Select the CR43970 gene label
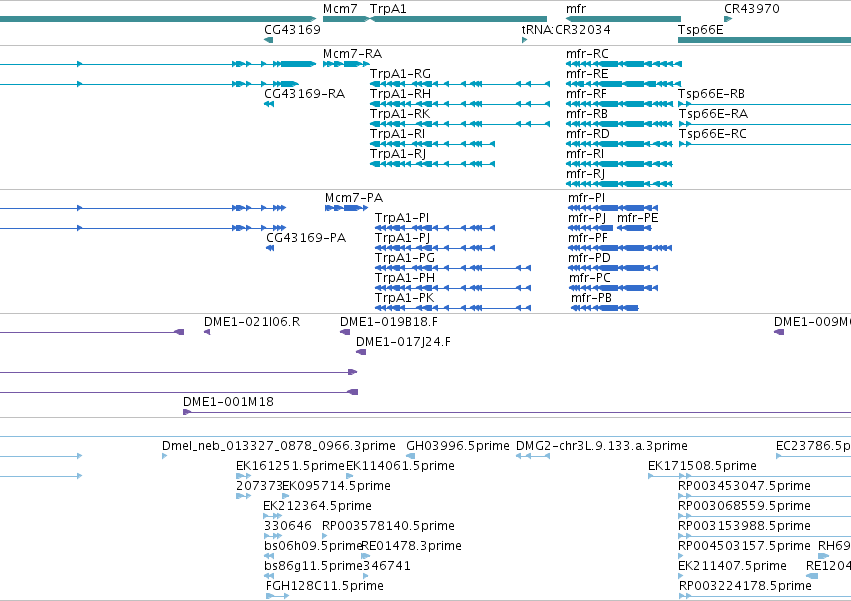 [x=752, y=9]
